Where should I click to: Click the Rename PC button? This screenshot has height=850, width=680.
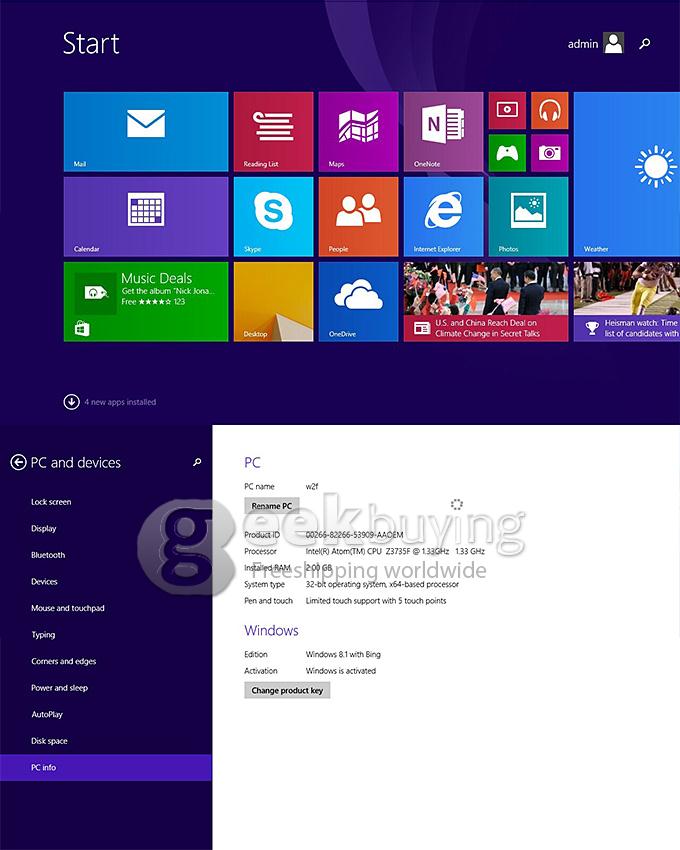click(x=272, y=506)
